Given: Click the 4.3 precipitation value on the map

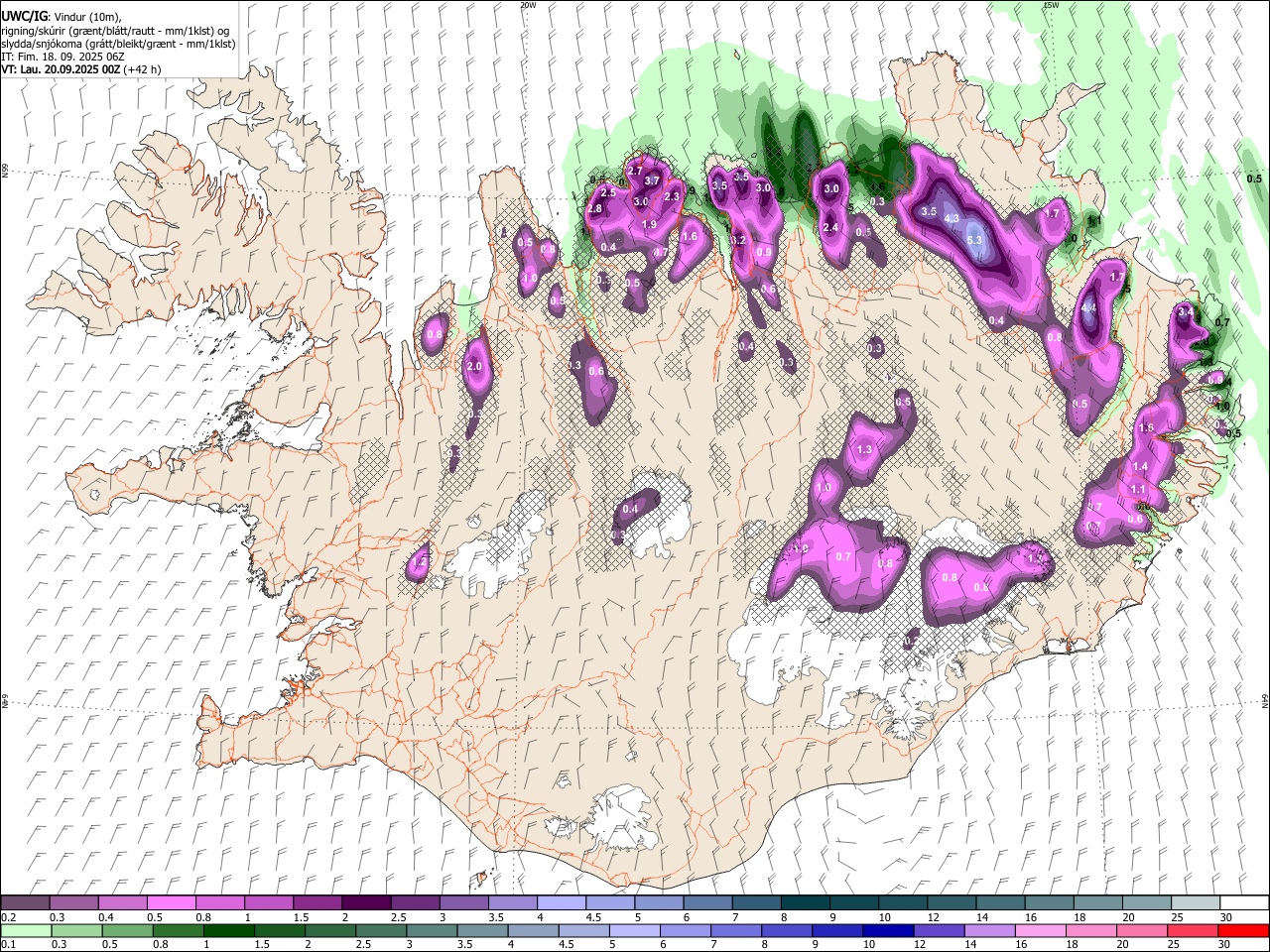Looking at the screenshot, I should [952, 218].
